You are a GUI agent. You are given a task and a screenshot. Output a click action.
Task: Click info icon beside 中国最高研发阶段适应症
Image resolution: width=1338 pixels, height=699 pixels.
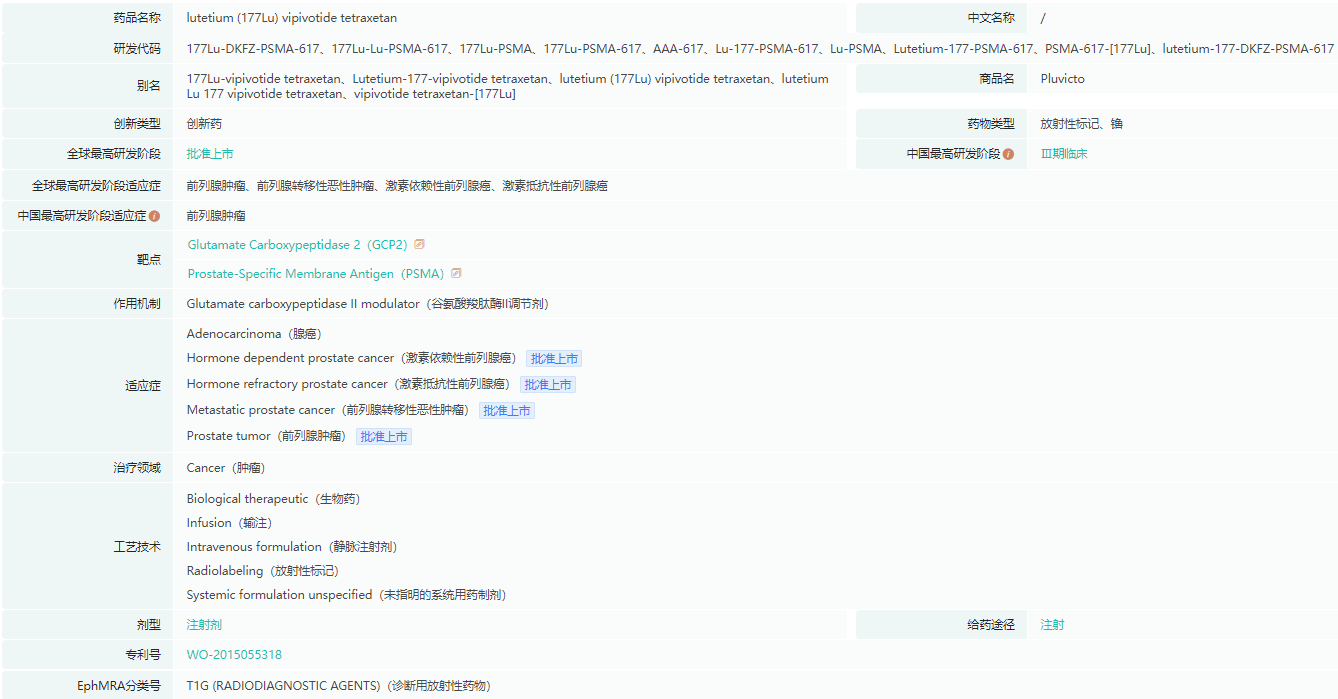pyautogui.click(x=154, y=216)
